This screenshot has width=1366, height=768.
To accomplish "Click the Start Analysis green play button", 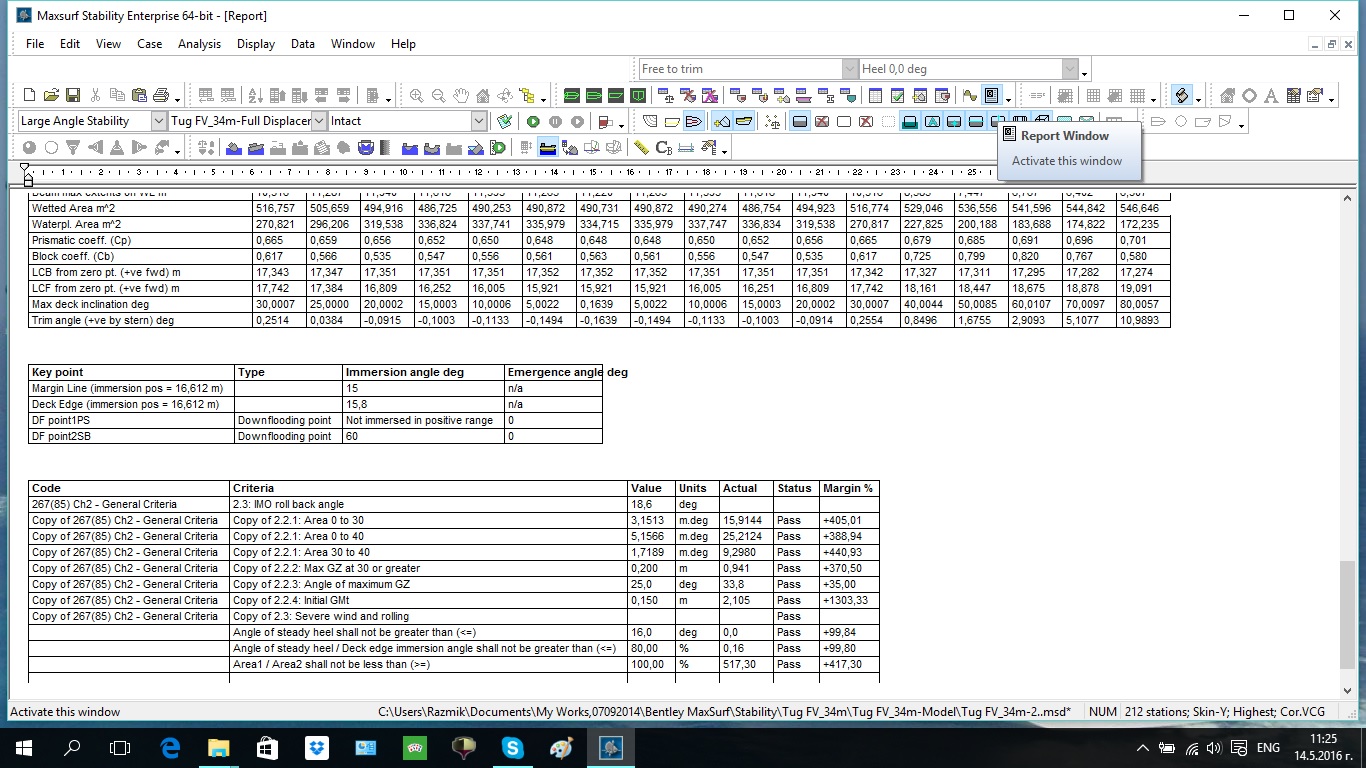I will click(533, 121).
